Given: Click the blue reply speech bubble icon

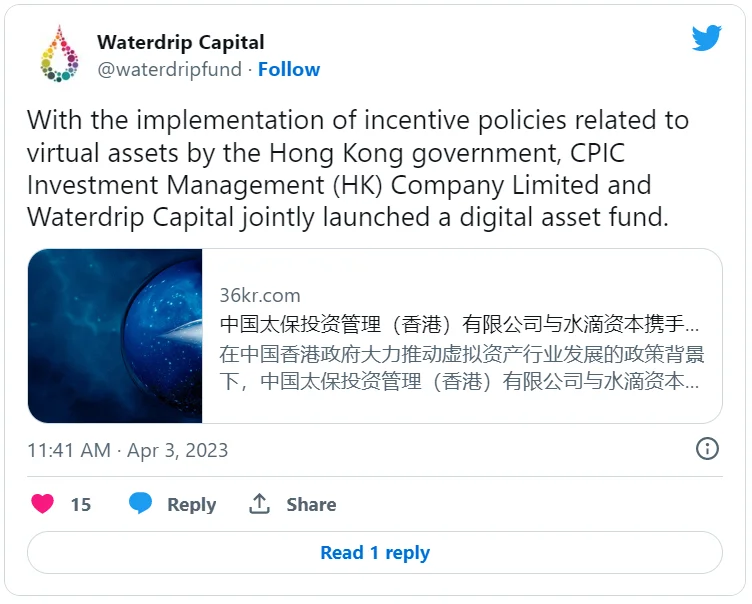Looking at the screenshot, I should click(141, 504).
